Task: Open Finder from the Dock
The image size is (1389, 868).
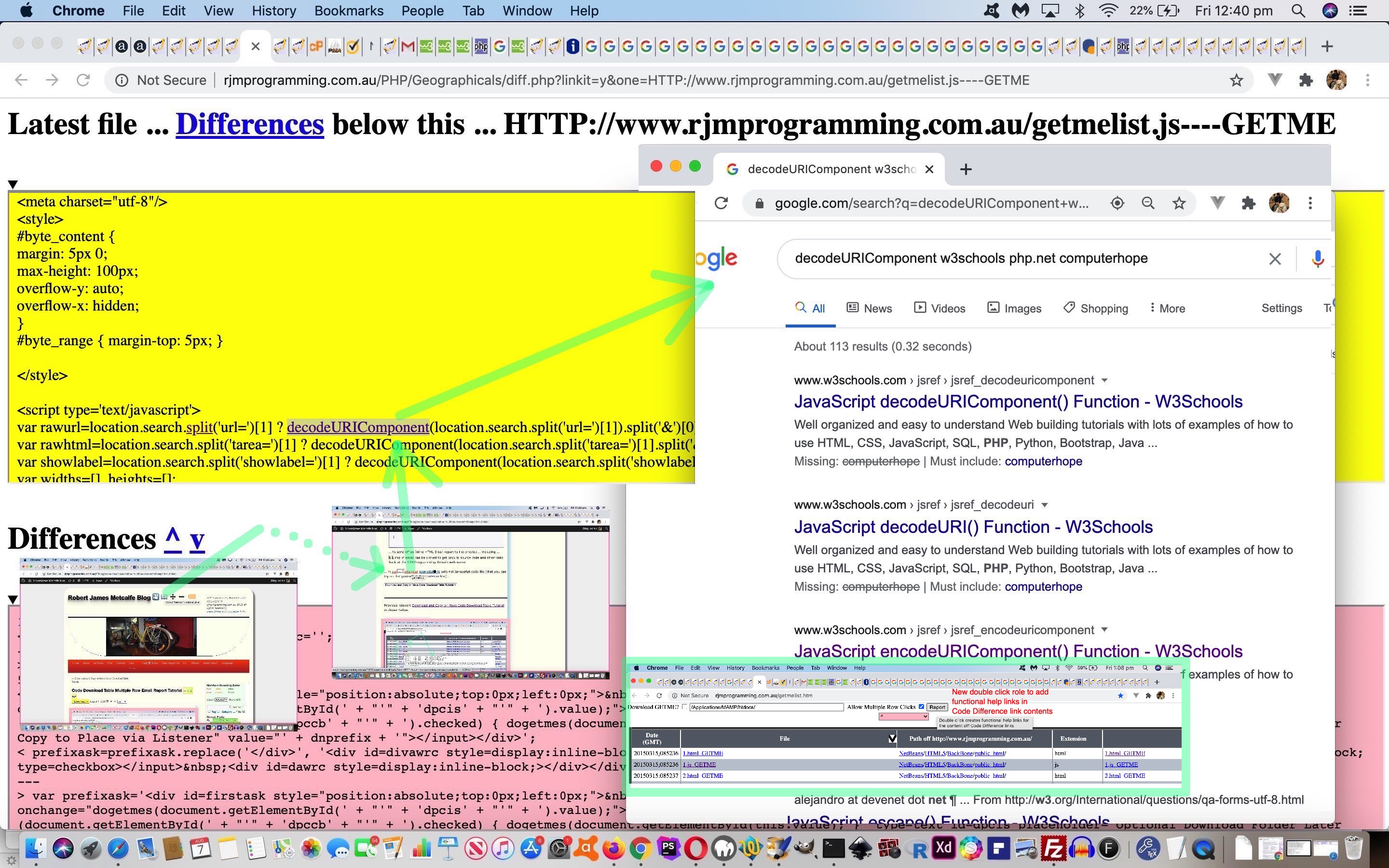Action: (x=36, y=848)
